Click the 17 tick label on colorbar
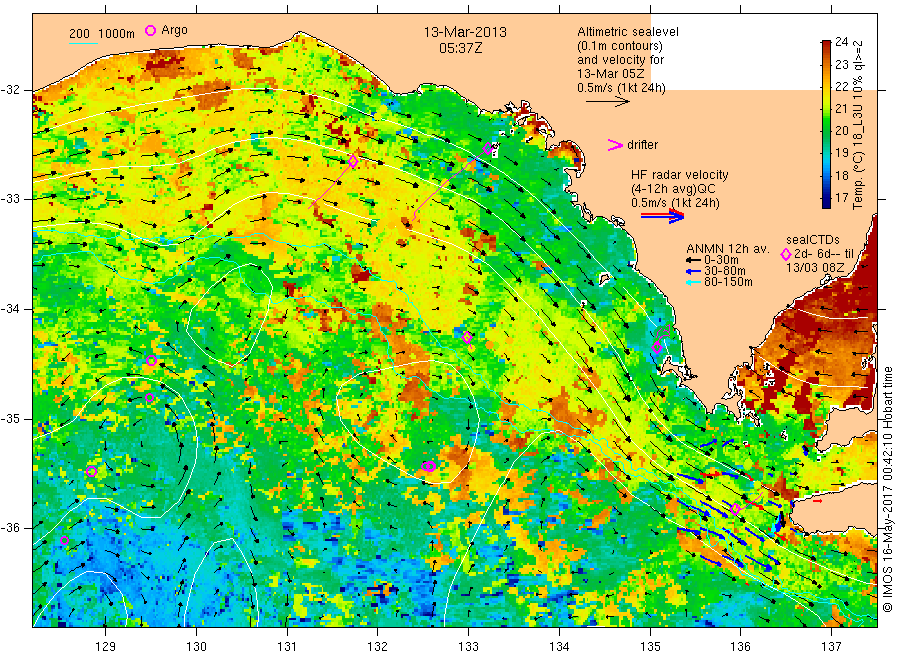Screen dimensions: 900x660 (841, 197)
